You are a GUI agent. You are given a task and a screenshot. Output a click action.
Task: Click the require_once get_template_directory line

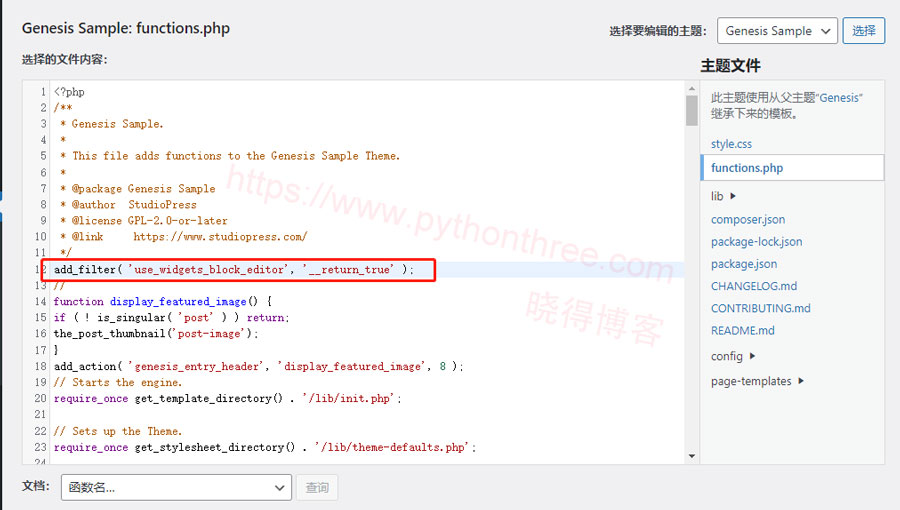point(227,399)
